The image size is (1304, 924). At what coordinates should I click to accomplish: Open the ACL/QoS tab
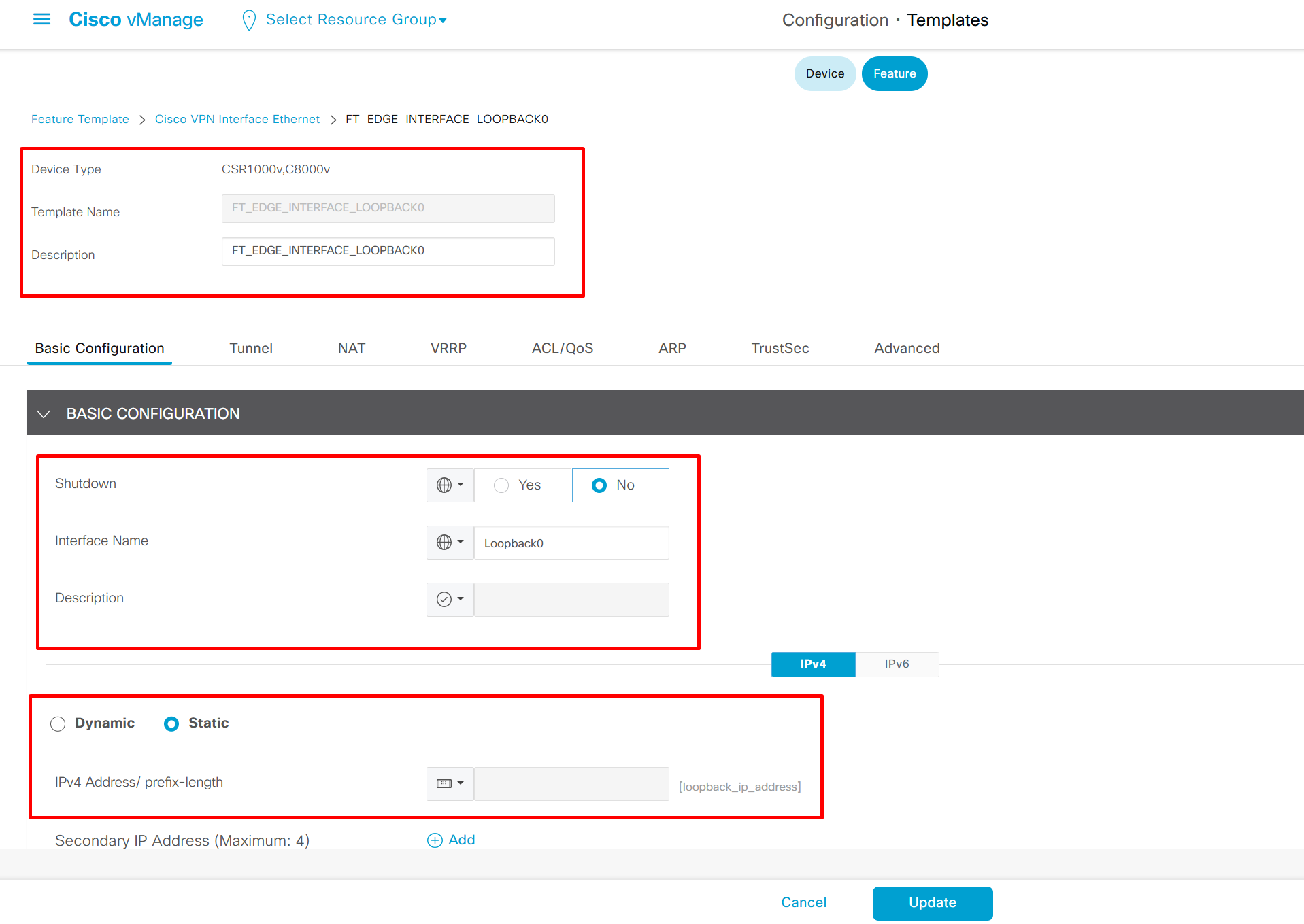[562, 348]
